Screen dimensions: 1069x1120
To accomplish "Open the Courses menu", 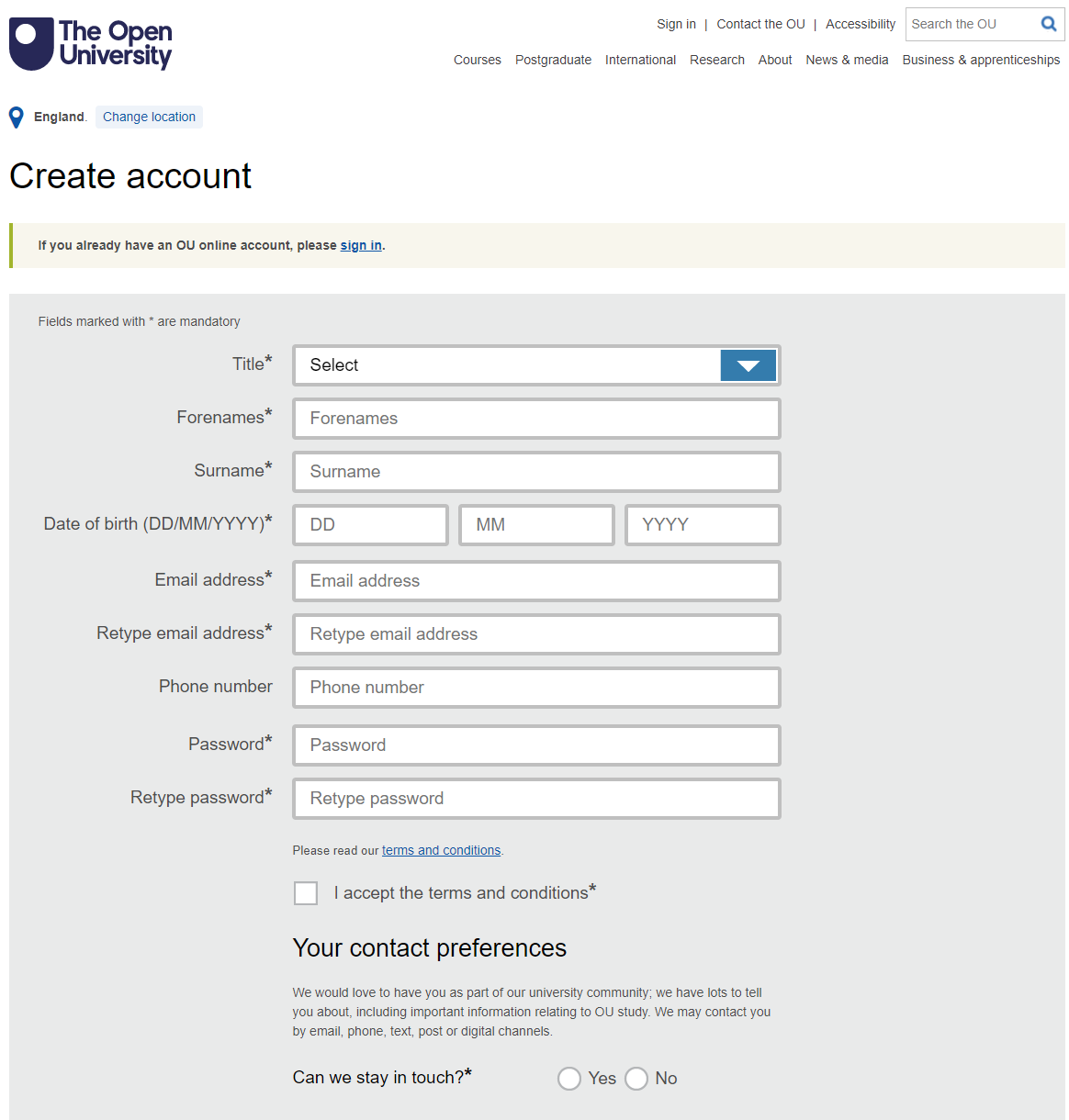I will point(477,60).
